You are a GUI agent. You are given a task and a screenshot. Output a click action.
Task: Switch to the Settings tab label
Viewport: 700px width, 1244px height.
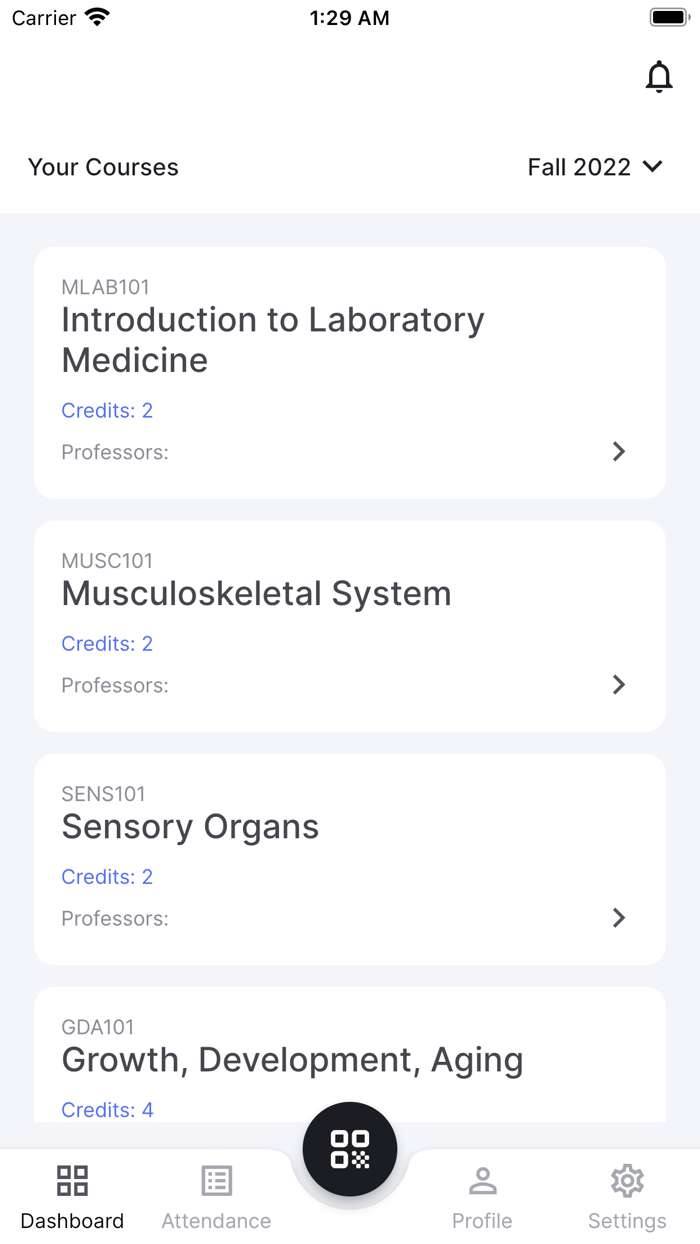627,1221
